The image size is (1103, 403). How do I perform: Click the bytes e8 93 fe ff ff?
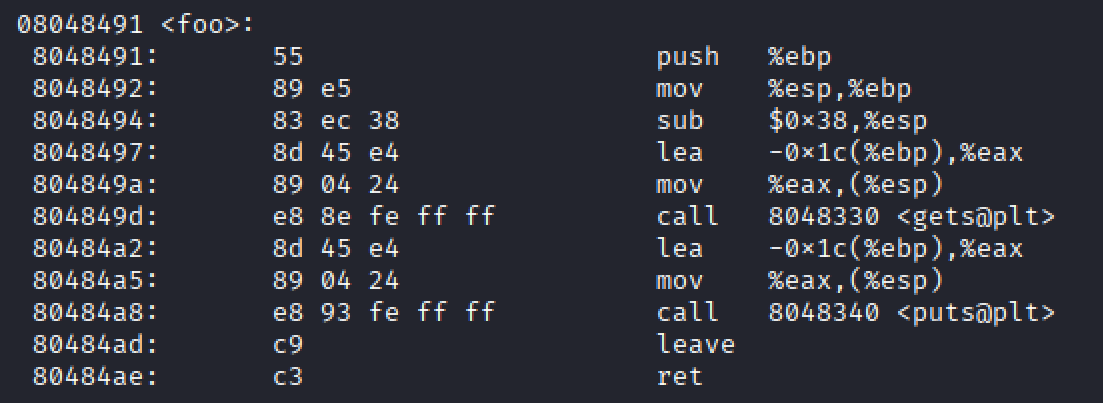point(383,312)
